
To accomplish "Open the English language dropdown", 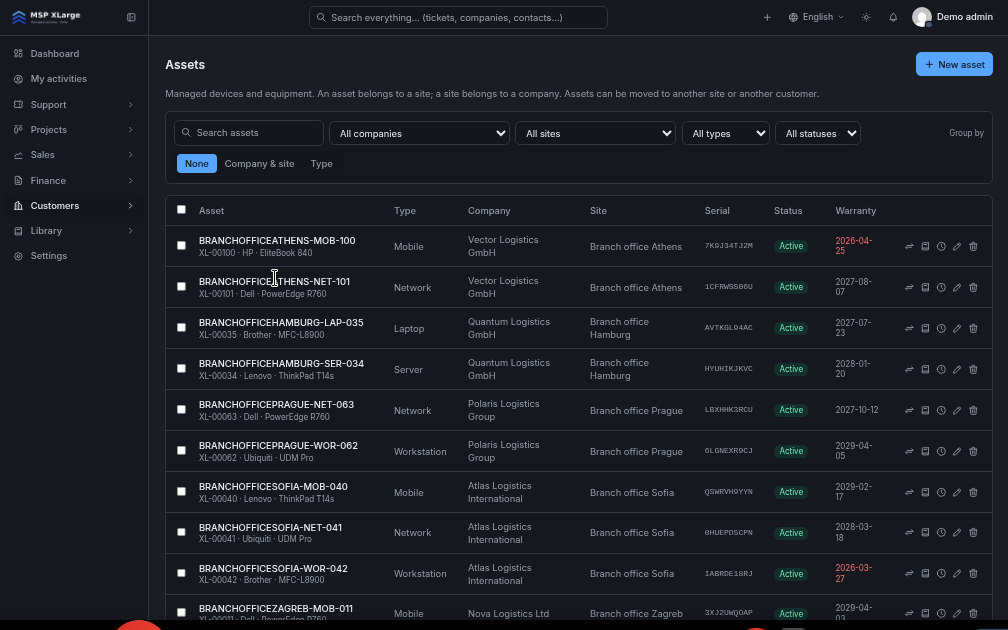I will click(x=816, y=17).
